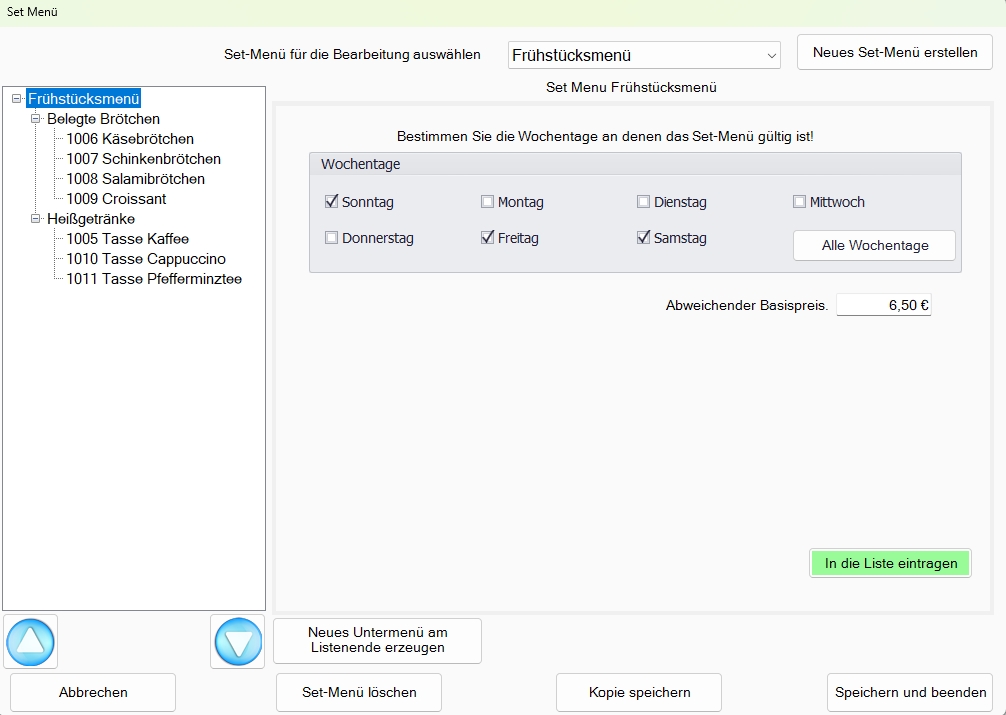Click Set-Menü löschen button

click(359, 692)
